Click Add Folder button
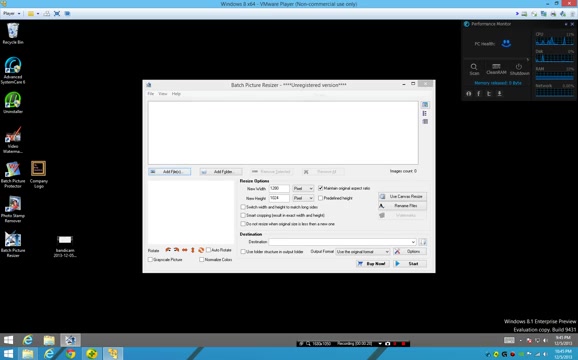Screen dimensions: 578x360 coord(221,172)
